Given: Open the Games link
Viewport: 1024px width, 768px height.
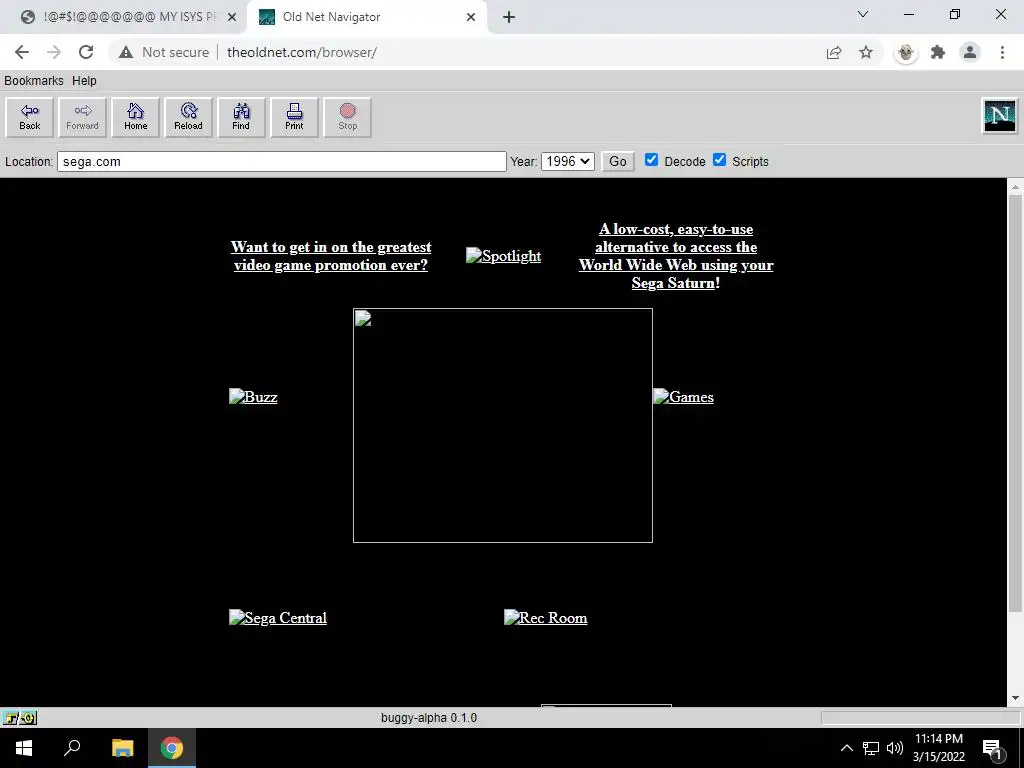Looking at the screenshot, I should (684, 397).
